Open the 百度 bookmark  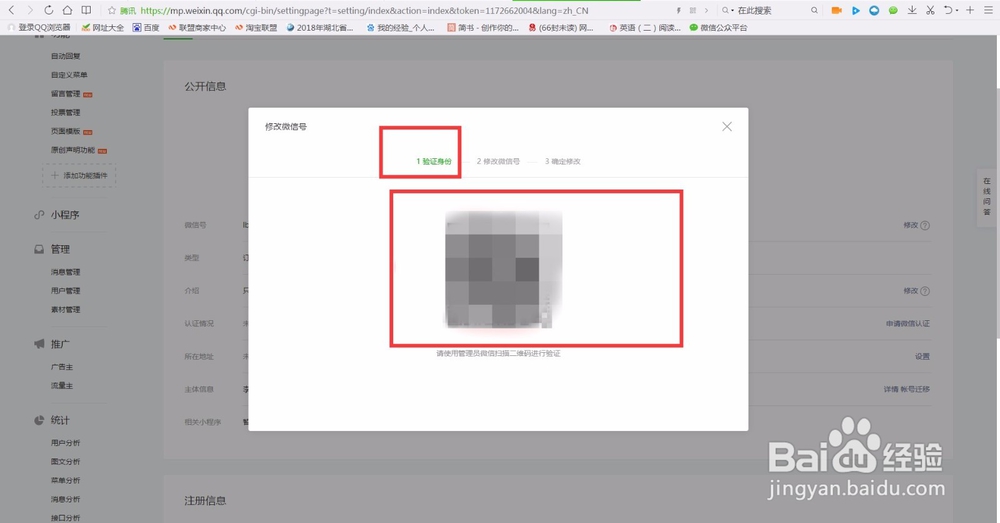pyautogui.click(x=146, y=27)
